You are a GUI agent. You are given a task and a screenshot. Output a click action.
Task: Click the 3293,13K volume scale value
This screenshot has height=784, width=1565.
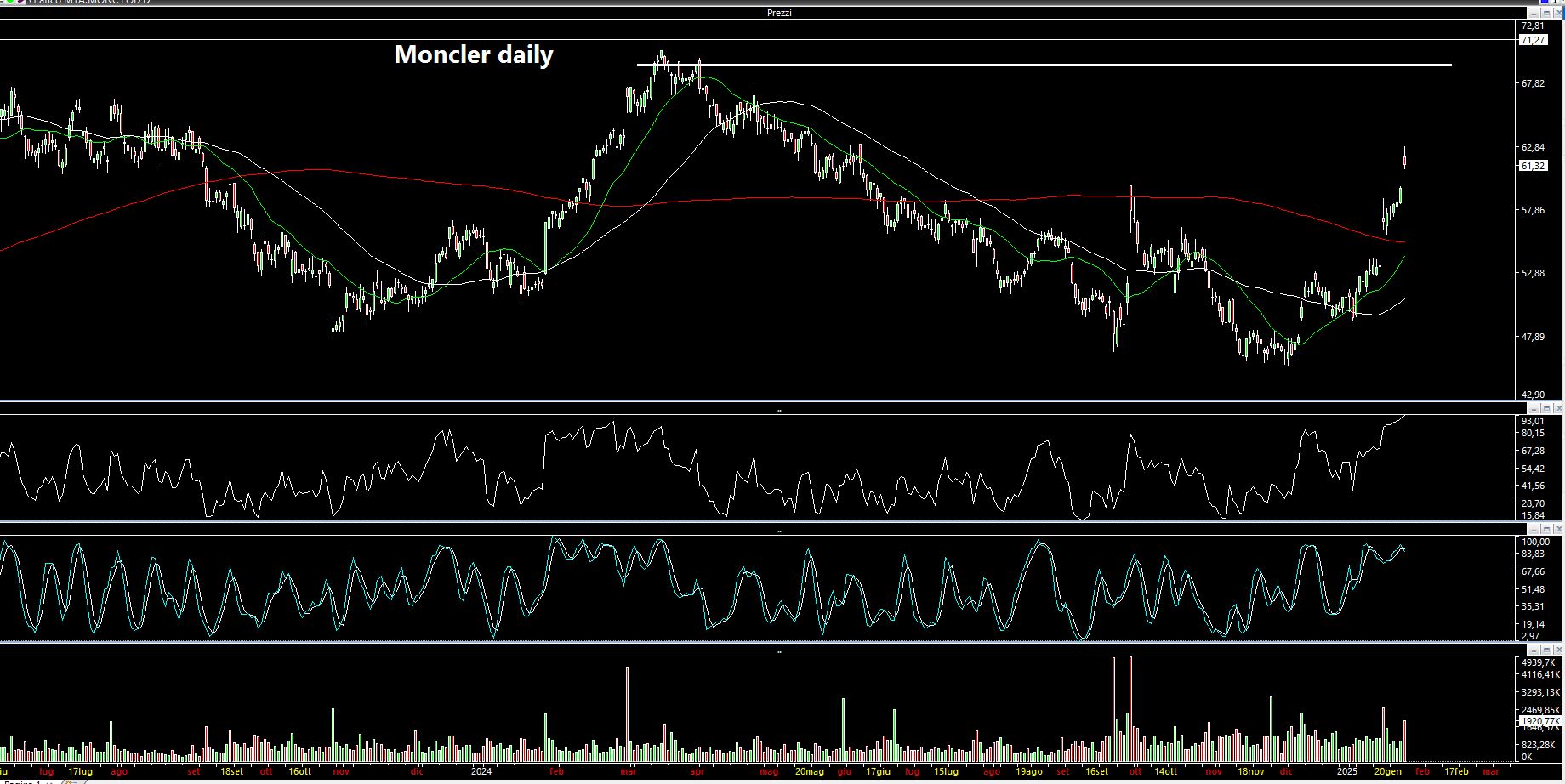pyautogui.click(x=1540, y=692)
